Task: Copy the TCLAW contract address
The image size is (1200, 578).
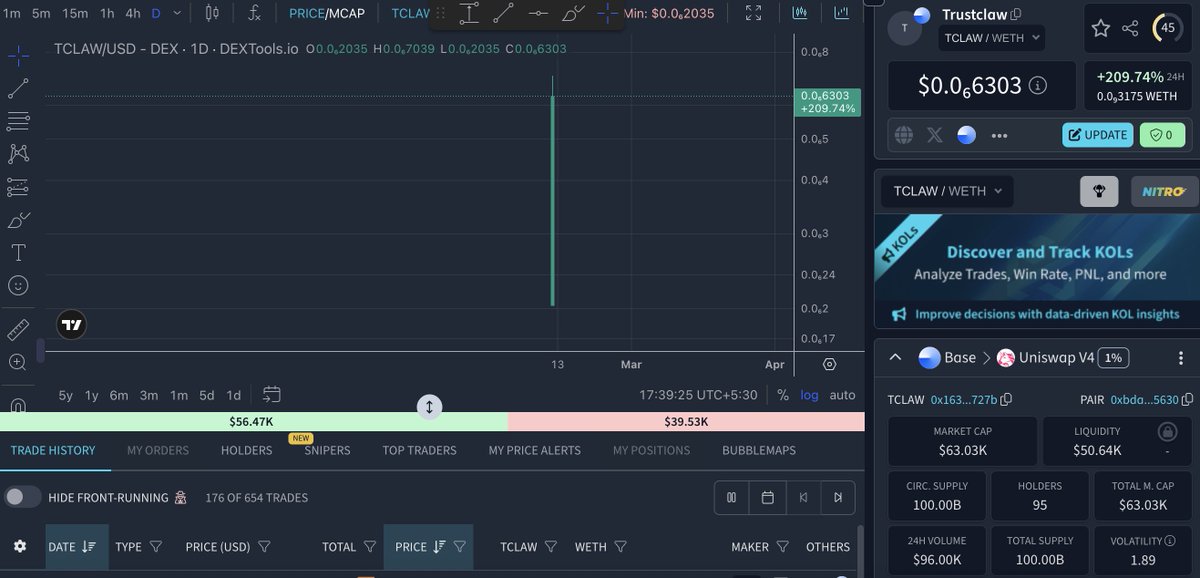Action: pyautogui.click(x=1006, y=400)
